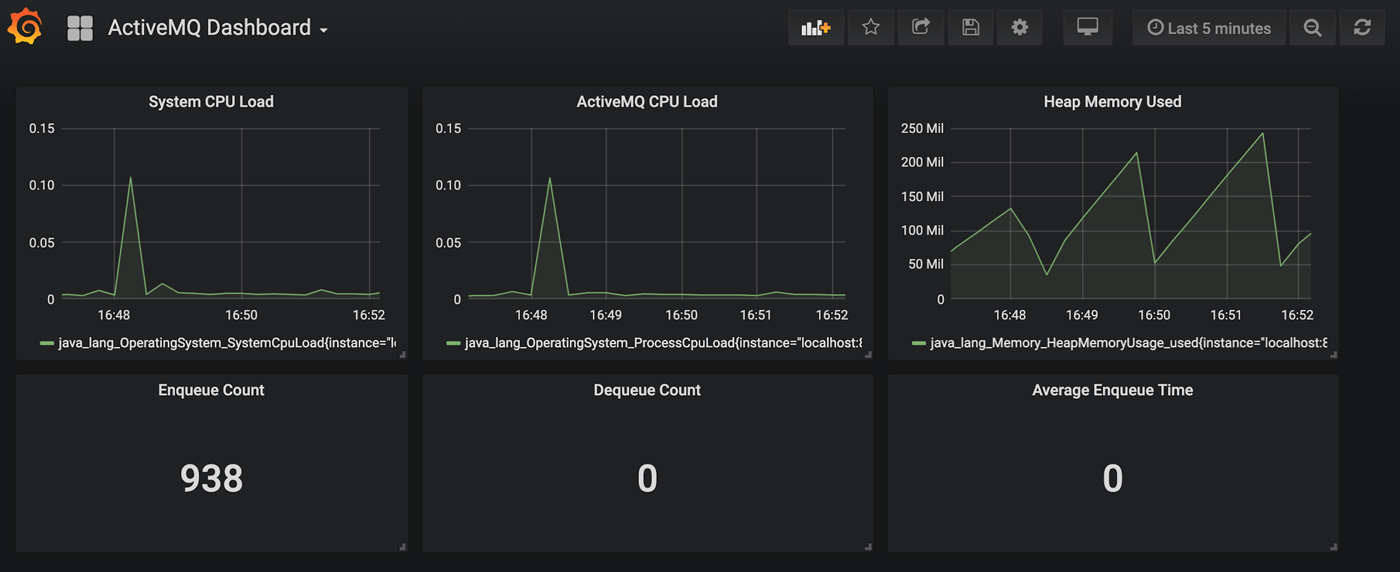Screen dimensions: 1400x572
Task: Click the 16:50 label under System CPU Load
Action: tap(241, 315)
